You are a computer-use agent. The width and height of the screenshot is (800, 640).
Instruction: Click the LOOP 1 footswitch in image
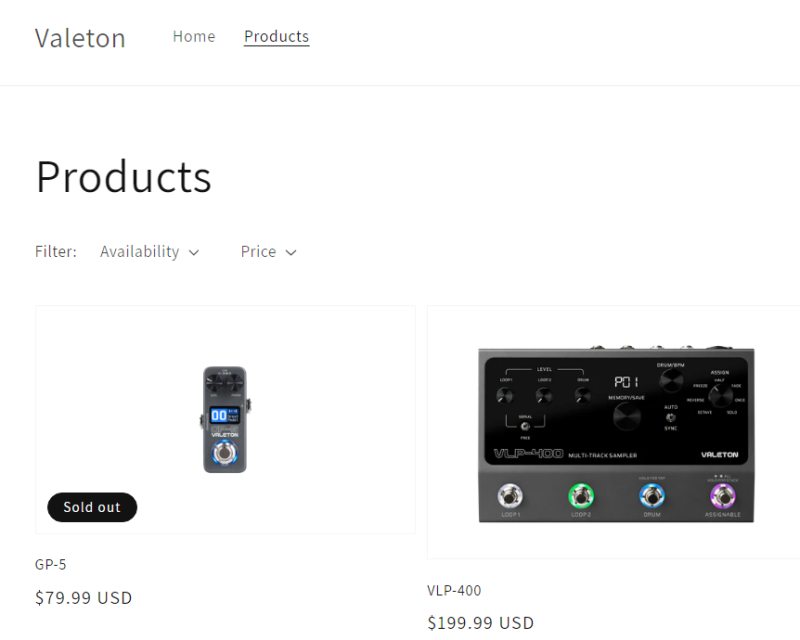click(x=510, y=496)
